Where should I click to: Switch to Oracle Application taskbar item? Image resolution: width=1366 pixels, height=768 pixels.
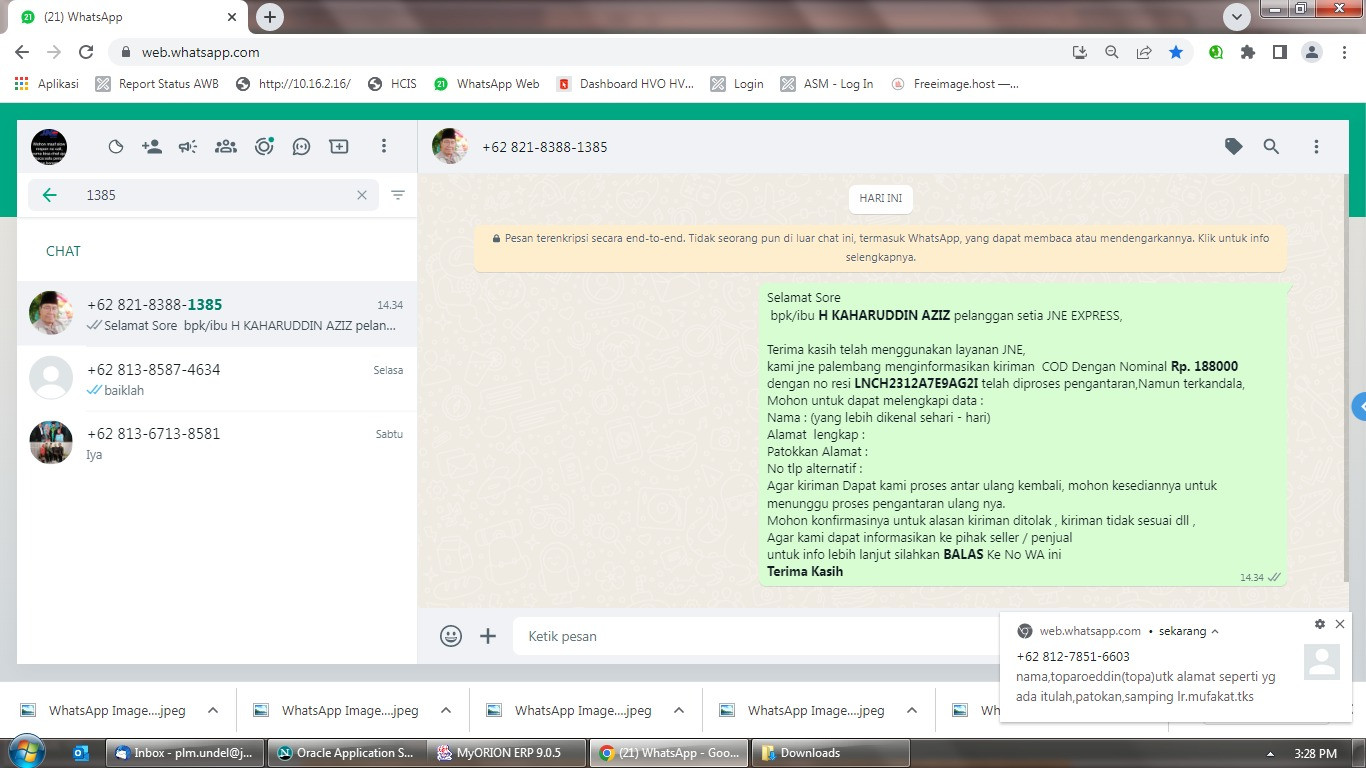point(347,753)
